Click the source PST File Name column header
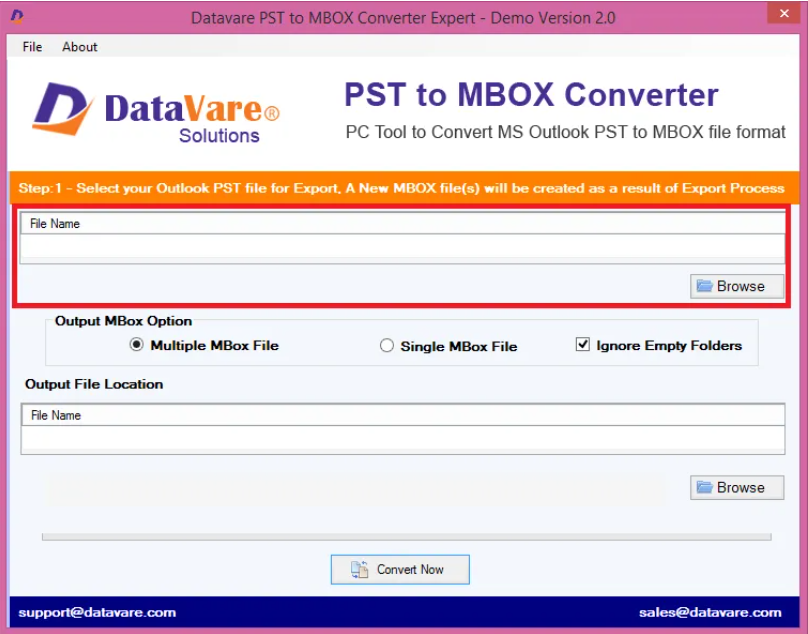 402,224
